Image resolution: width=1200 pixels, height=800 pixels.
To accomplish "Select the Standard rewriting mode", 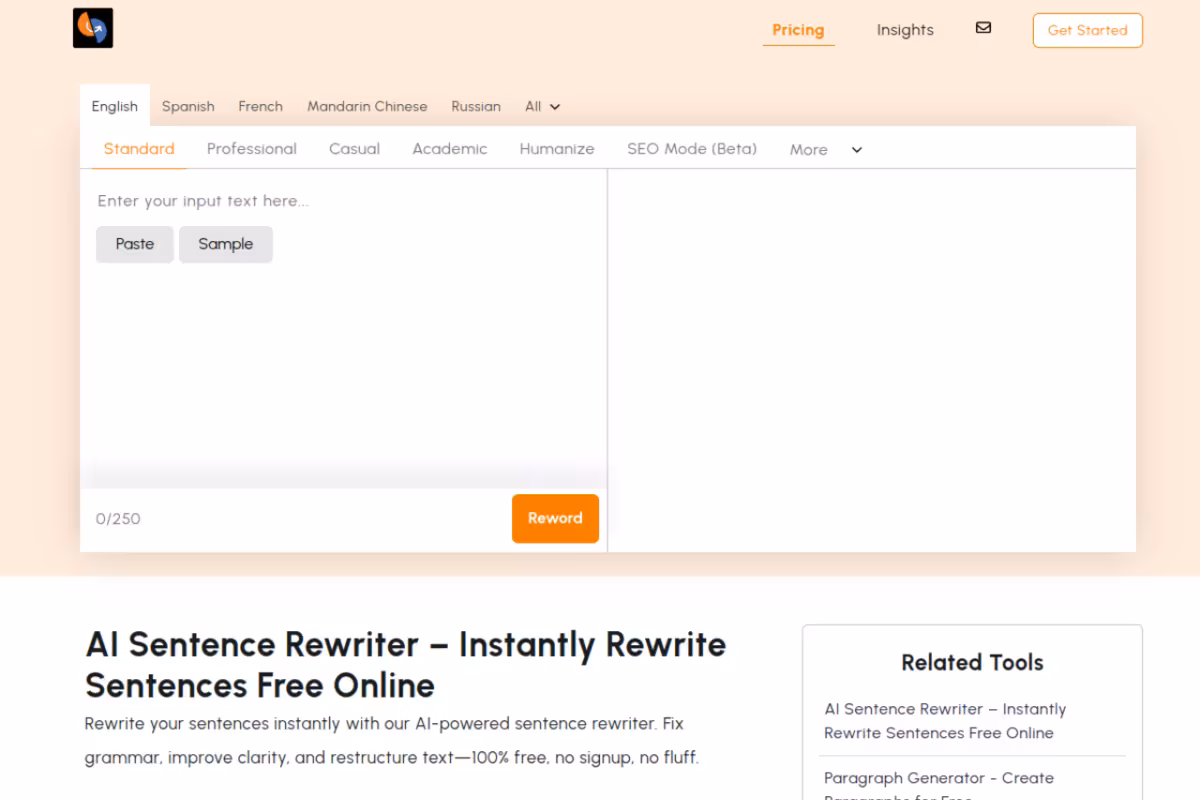I will pos(139,149).
